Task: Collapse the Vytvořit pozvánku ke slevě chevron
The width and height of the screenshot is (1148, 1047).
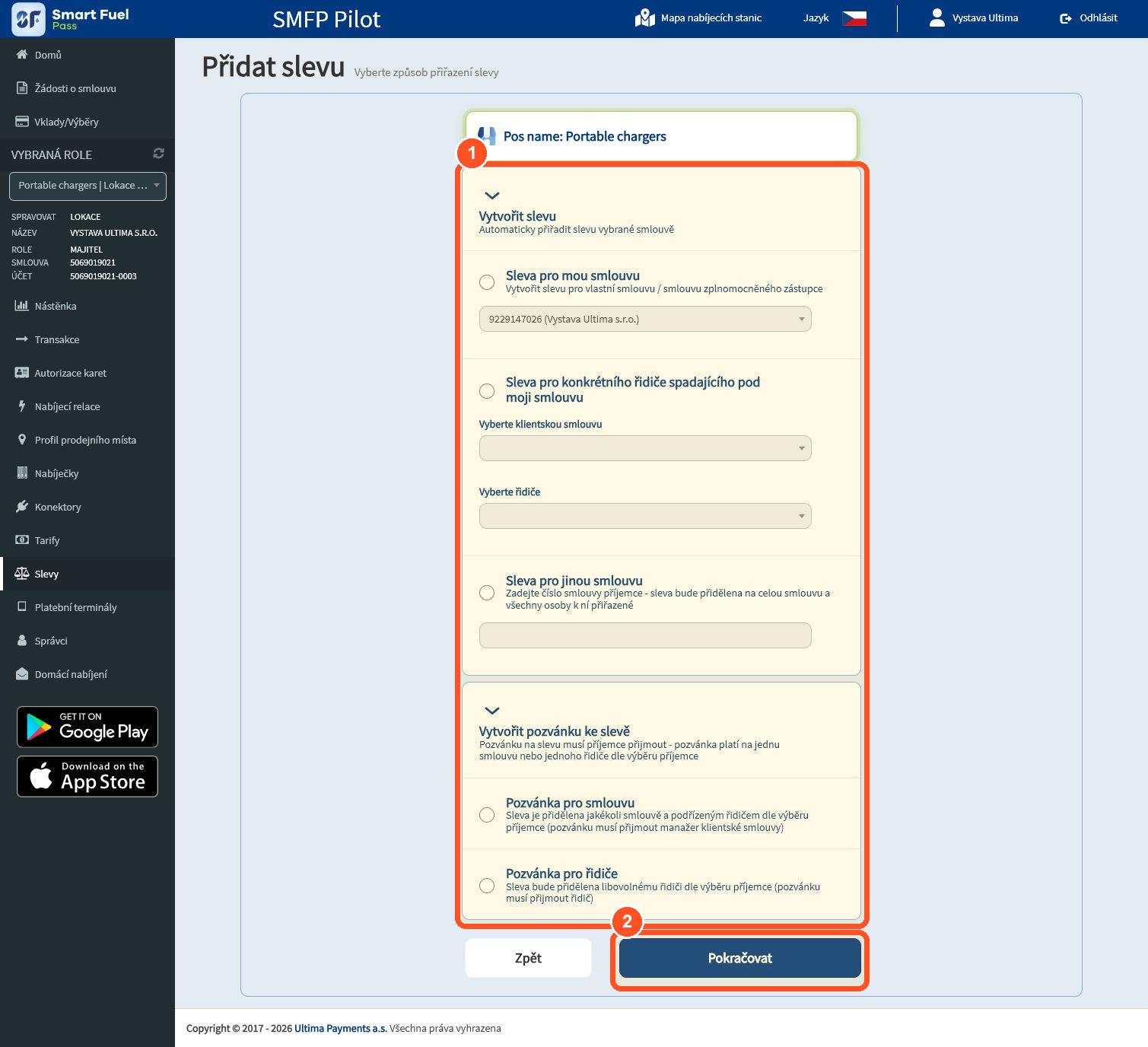Action: pos(492,711)
